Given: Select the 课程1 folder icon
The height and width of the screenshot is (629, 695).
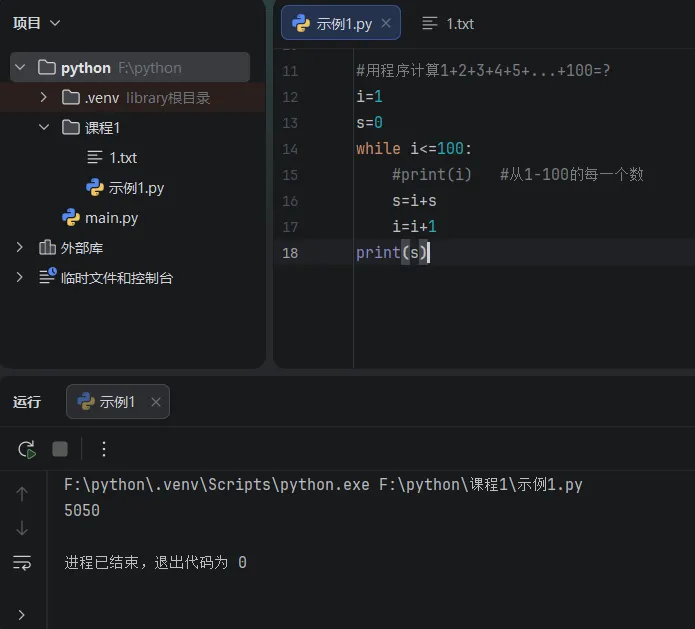Looking at the screenshot, I should pyautogui.click(x=71, y=127).
